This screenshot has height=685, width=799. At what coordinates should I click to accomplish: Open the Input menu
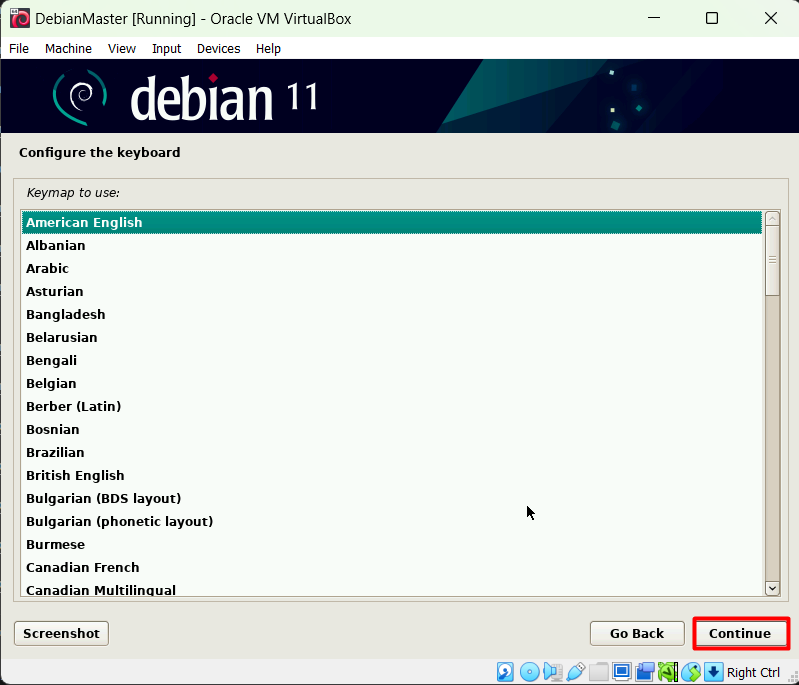[167, 48]
